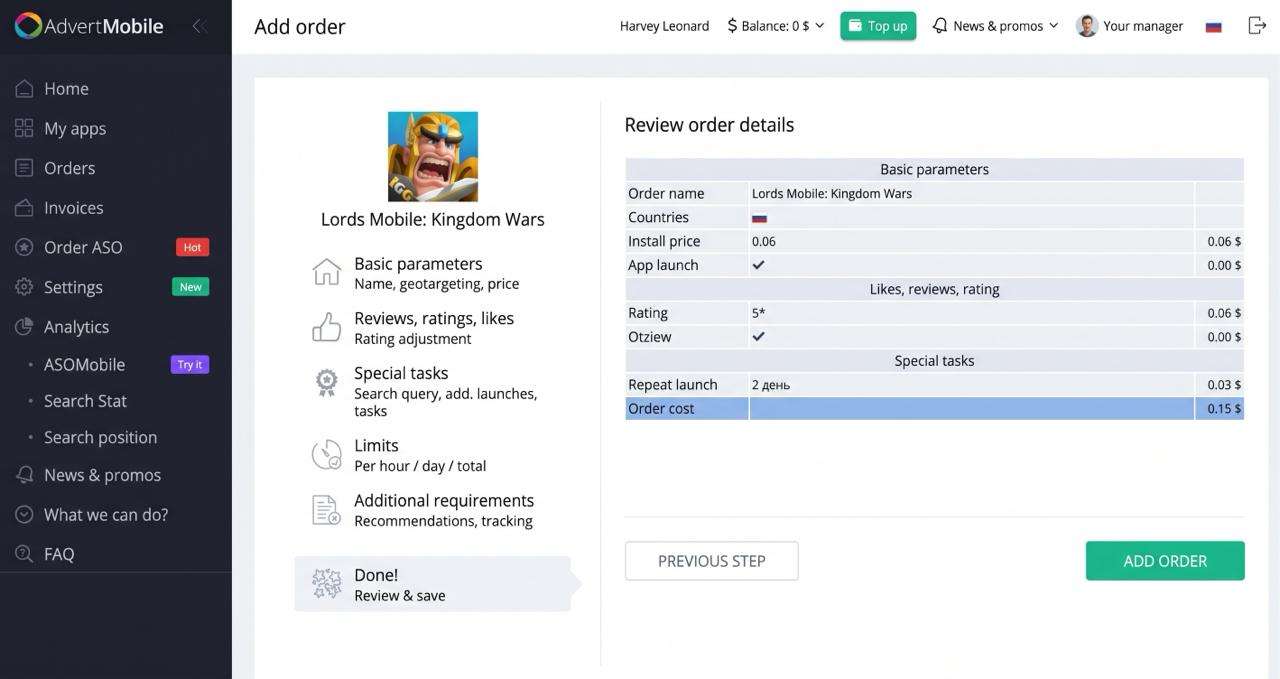
Task: Click the Special tasks badge icon
Action: tap(327, 382)
